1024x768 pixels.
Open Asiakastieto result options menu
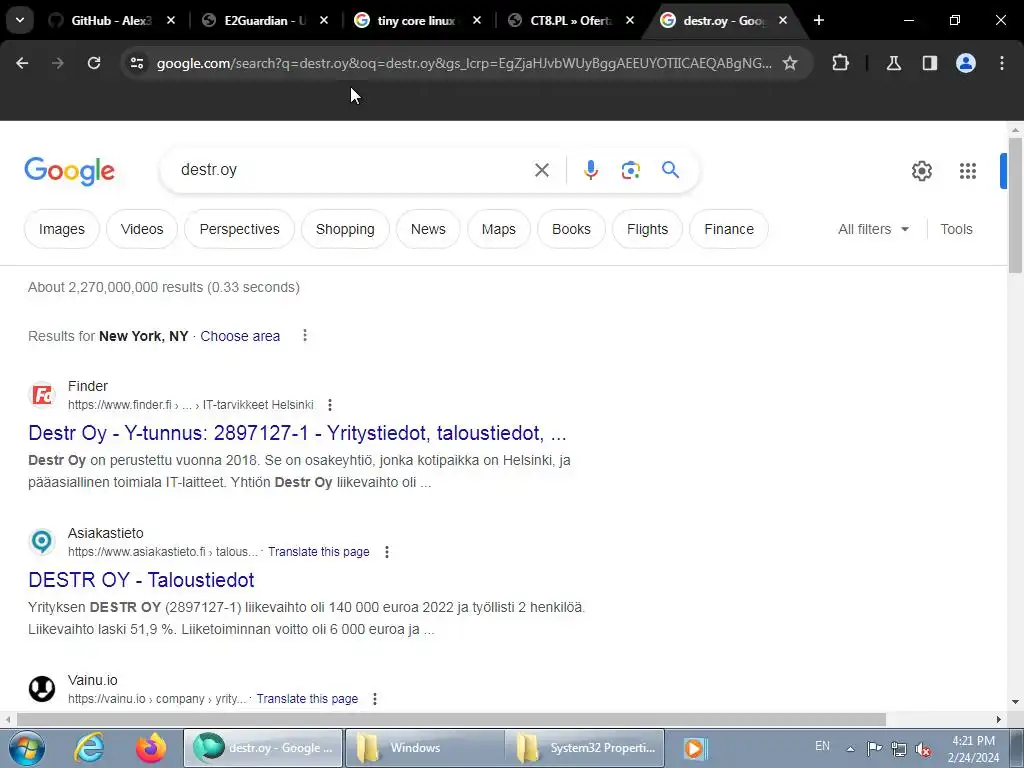(387, 552)
